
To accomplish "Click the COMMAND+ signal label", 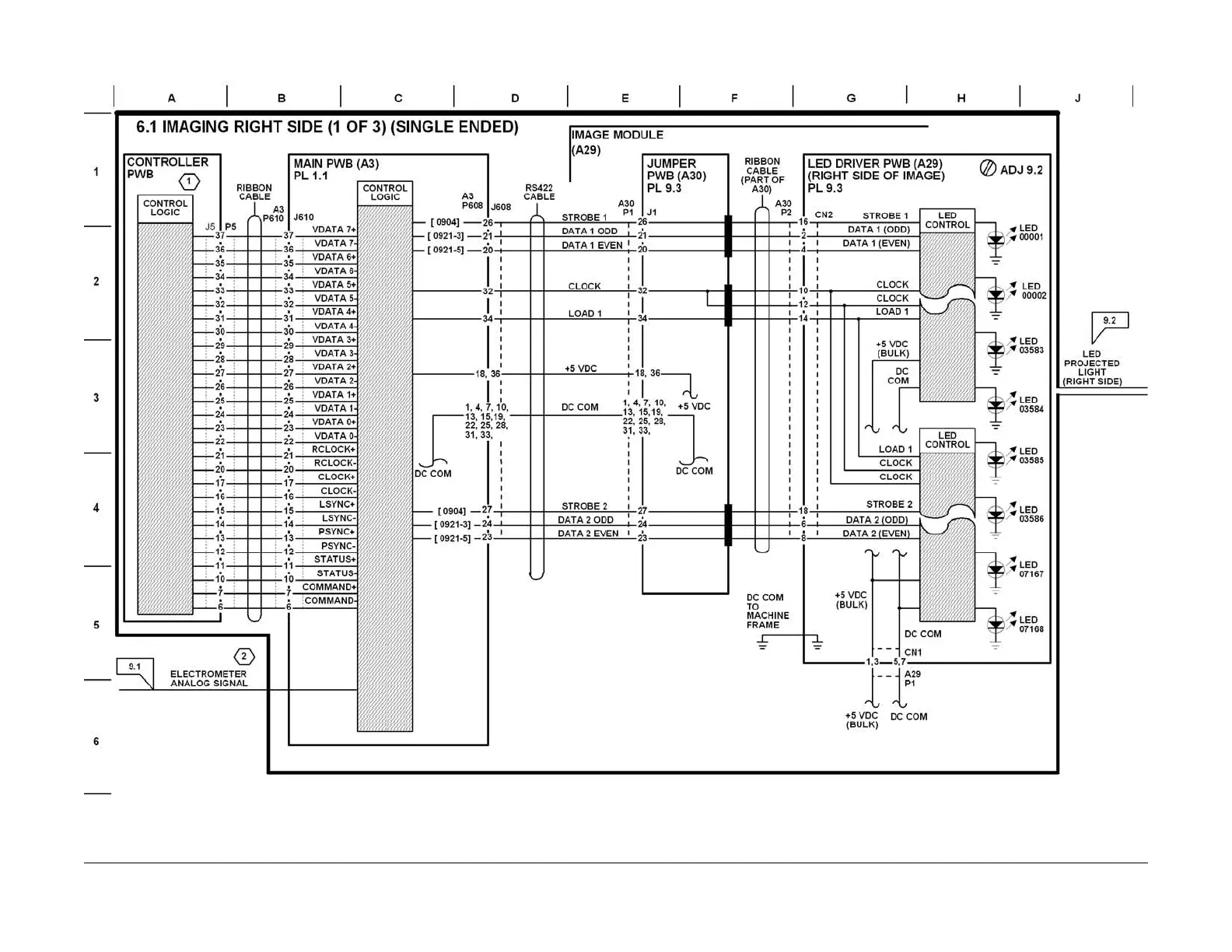I will 329,587.
